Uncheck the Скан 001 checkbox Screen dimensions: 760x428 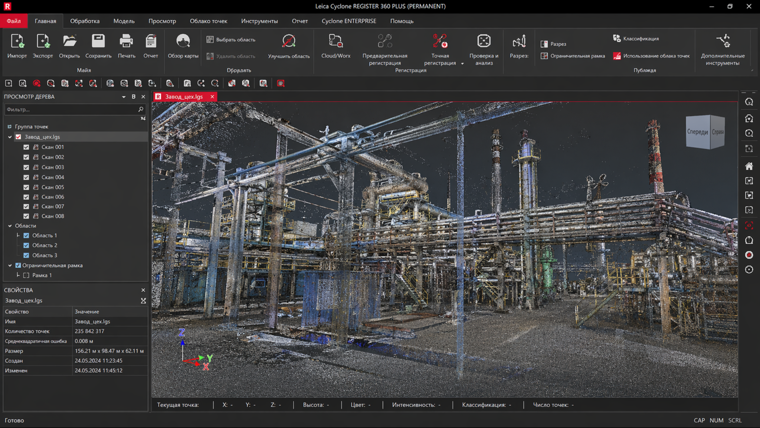point(26,147)
